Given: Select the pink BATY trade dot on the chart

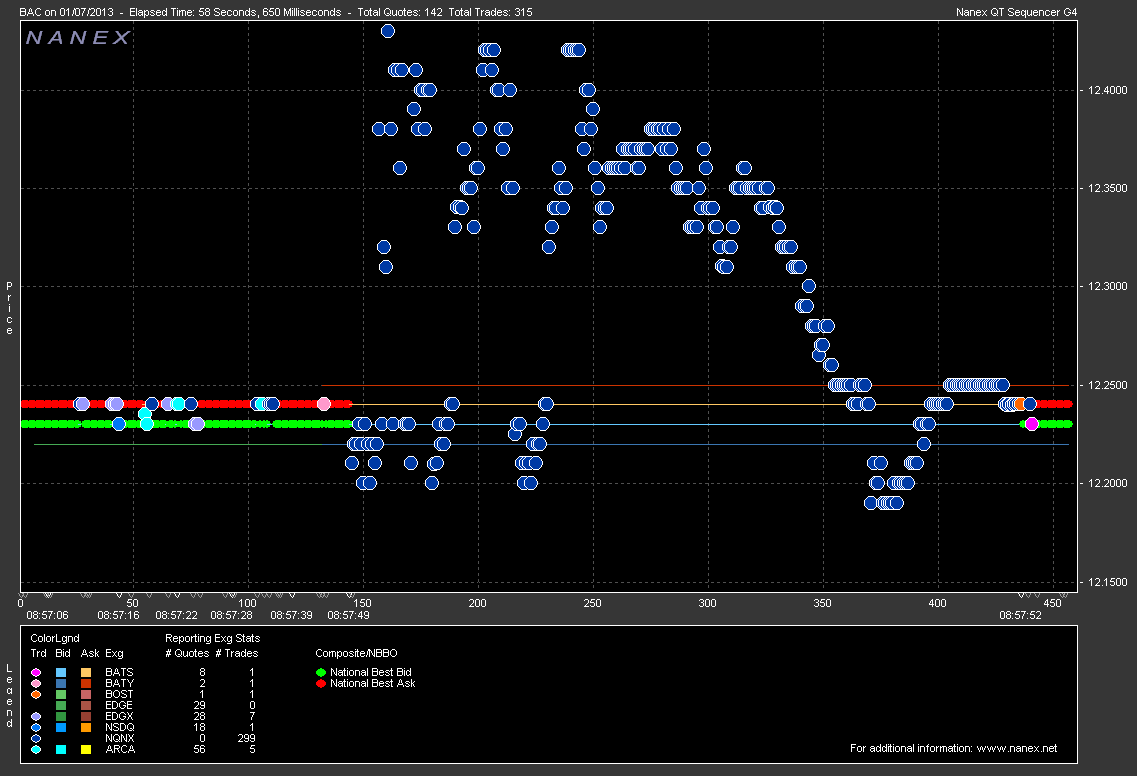Looking at the screenshot, I should (x=324, y=404).
